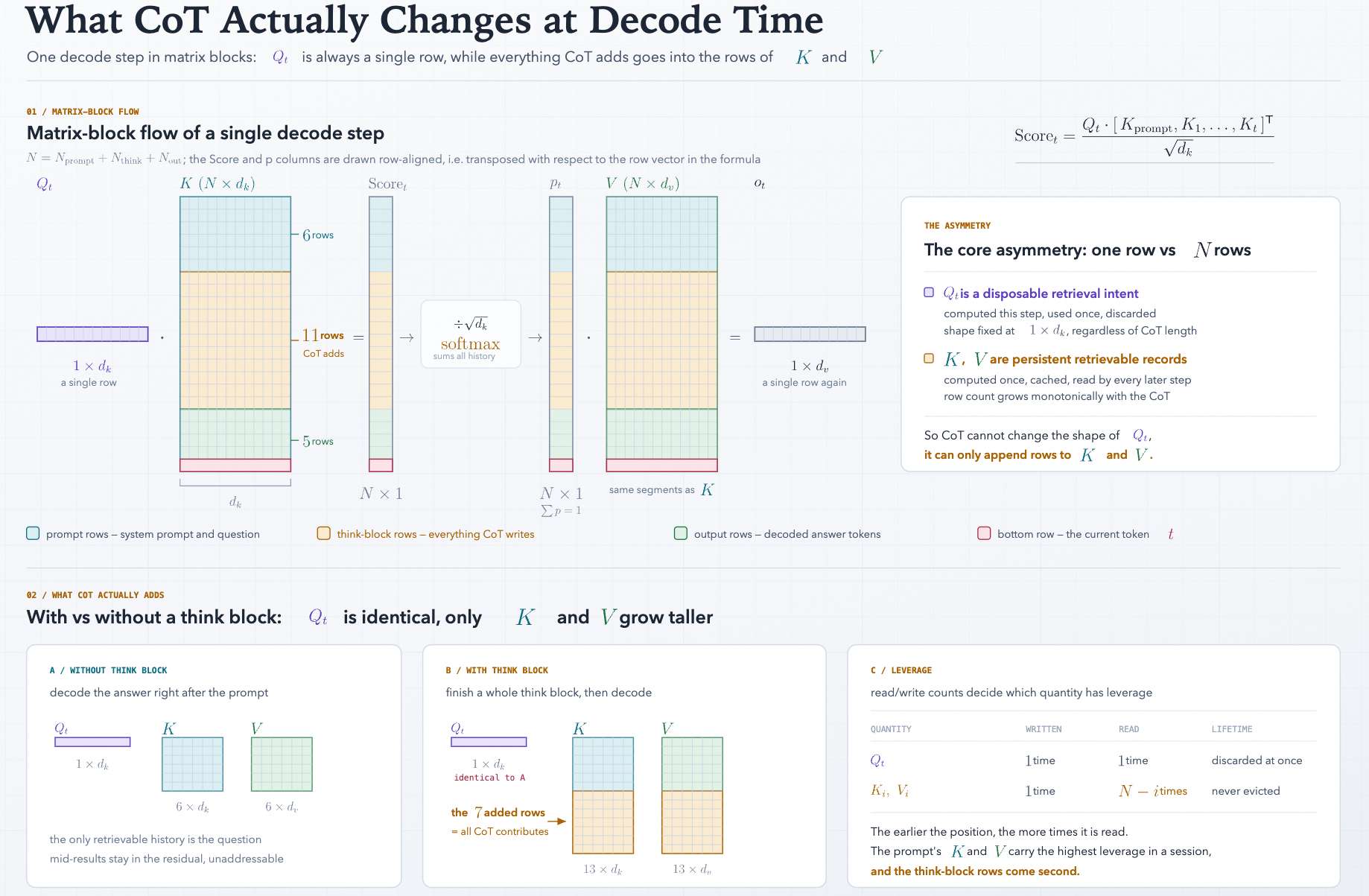Select the gray output row vector block
The width and height of the screenshot is (1369, 896).
[x=810, y=334]
